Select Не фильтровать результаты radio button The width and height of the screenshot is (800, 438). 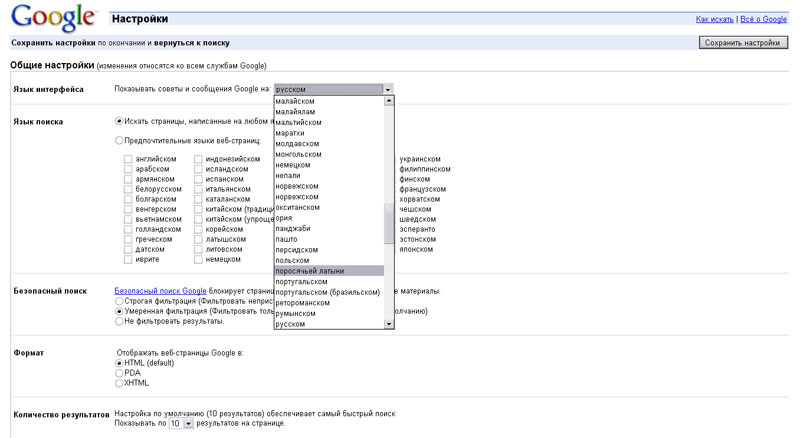(x=119, y=321)
